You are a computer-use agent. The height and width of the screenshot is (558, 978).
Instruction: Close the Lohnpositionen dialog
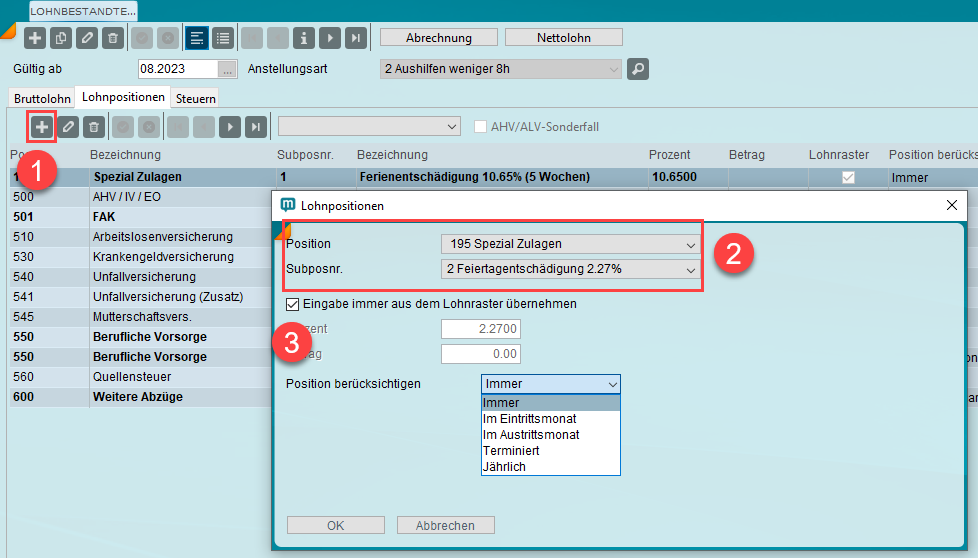(952, 205)
